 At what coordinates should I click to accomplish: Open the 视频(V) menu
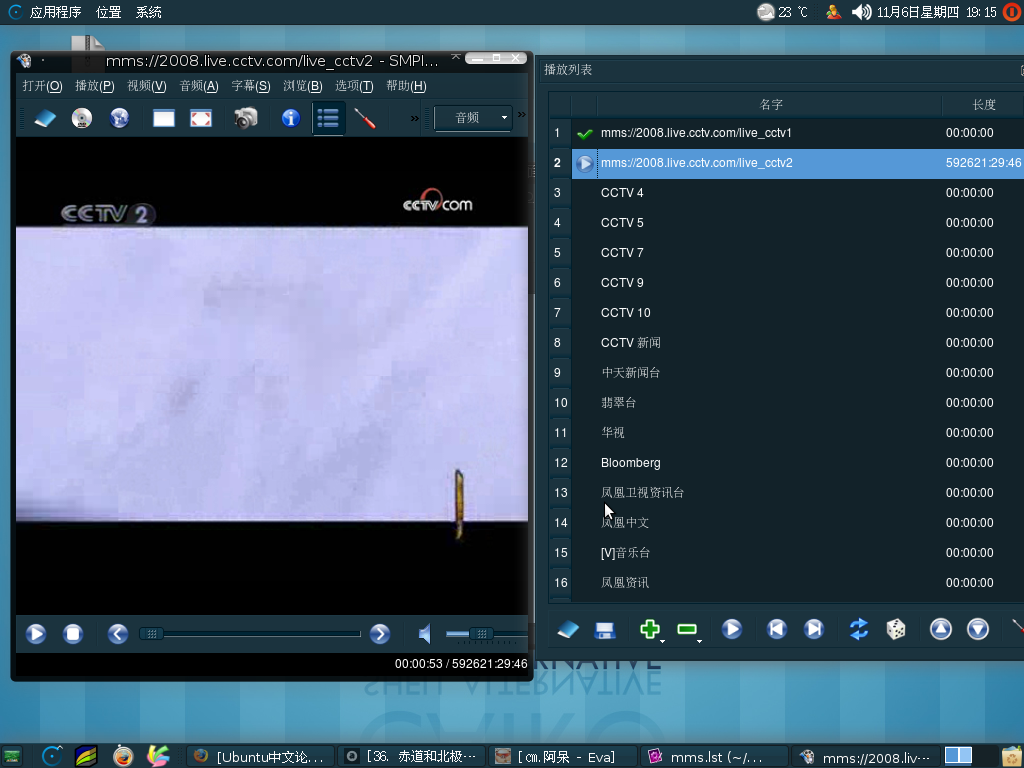146,86
